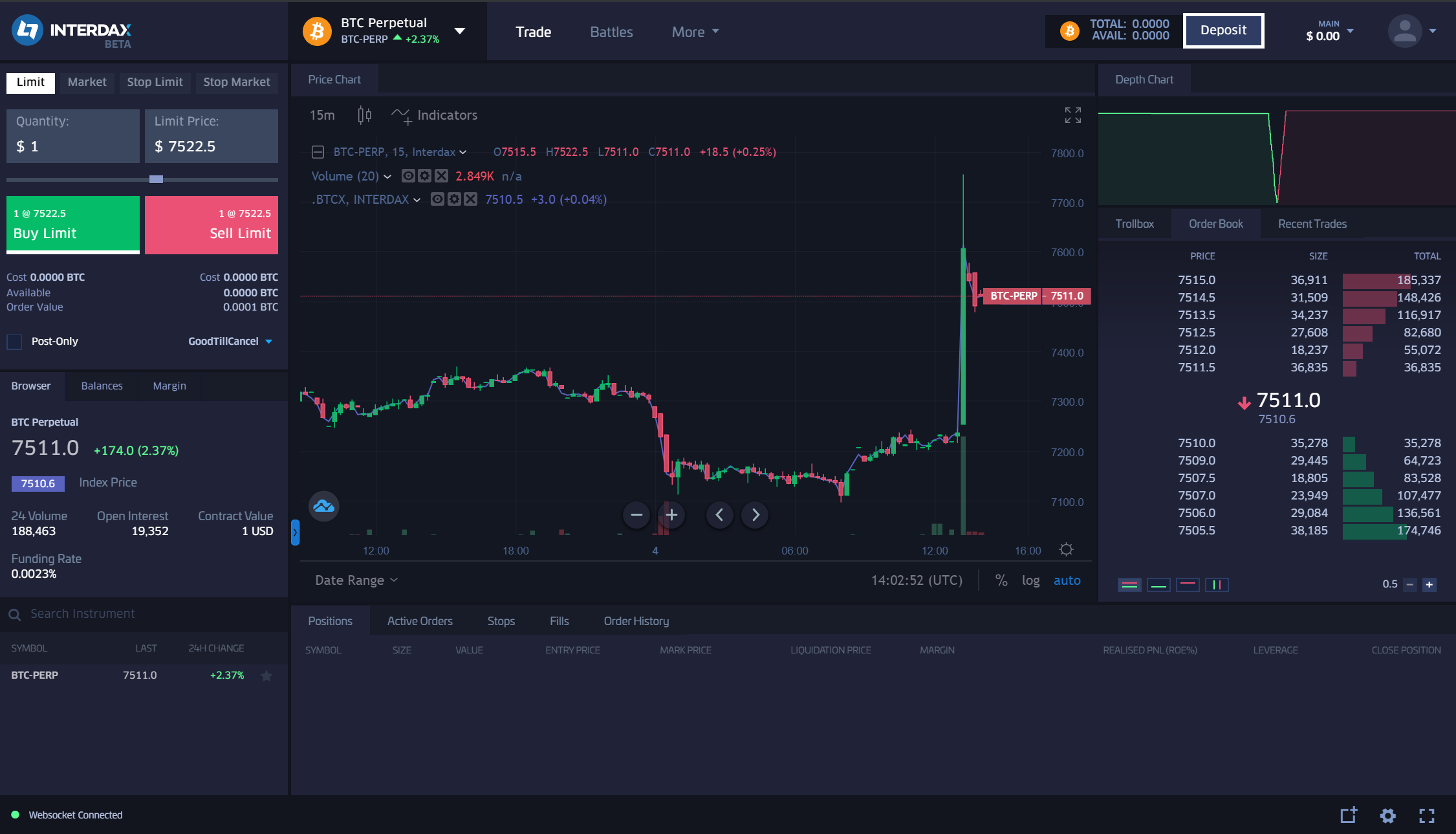
Task: Expand price chart to fullscreen
Action: point(1072,115)
